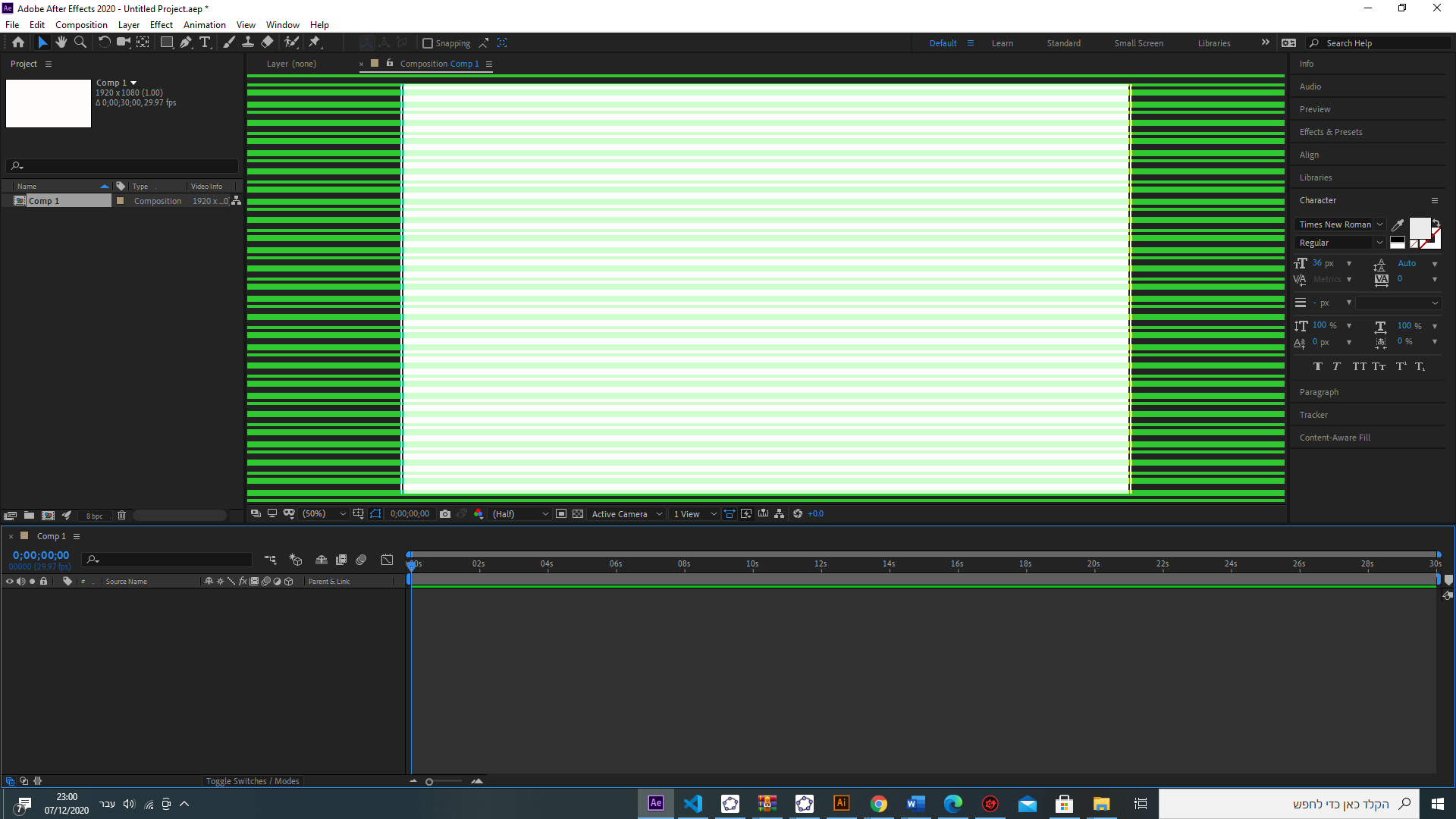
Task: Open the Half resolution dropdown
Action: point(520,514)
